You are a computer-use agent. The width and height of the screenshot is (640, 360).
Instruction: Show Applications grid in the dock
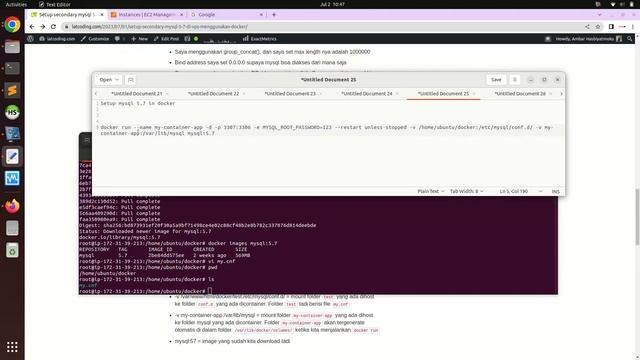click(x=12, y=347)
